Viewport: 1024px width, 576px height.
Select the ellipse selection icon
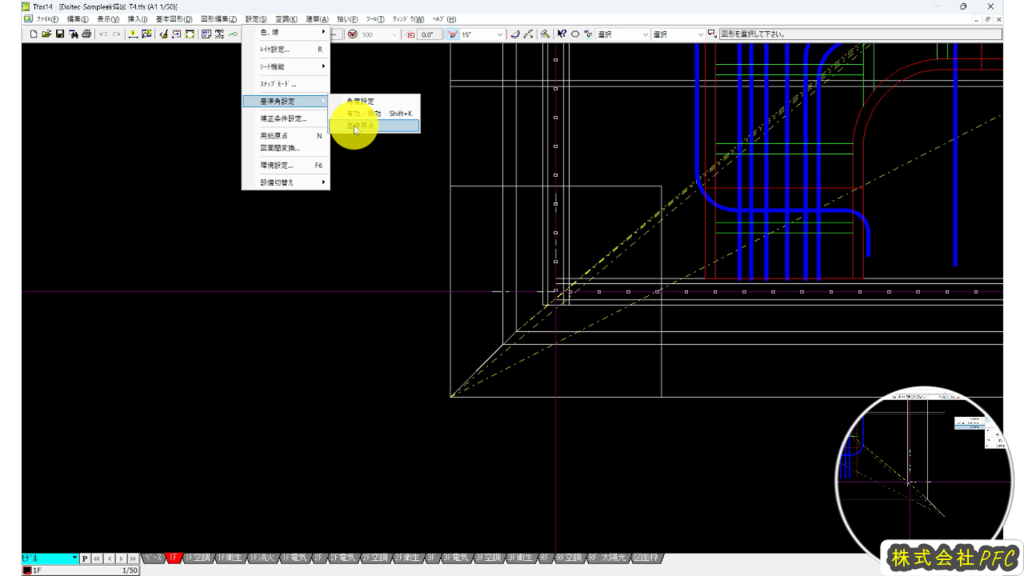point(575,34)
